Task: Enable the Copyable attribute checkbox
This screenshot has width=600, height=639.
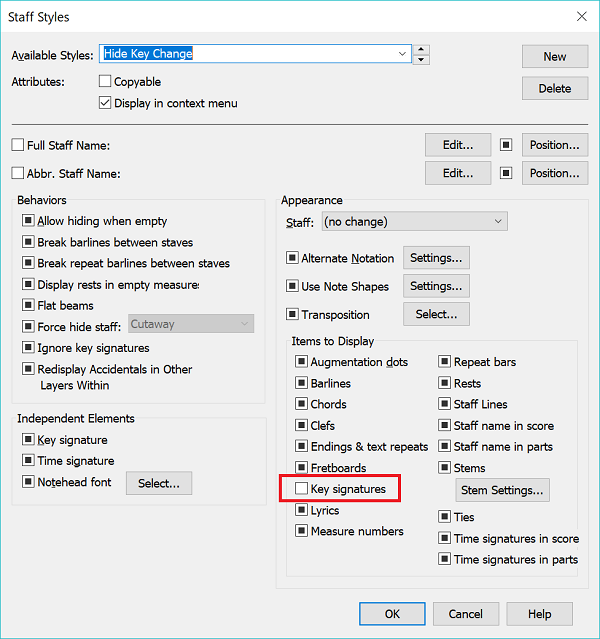Action: point(106,82)
